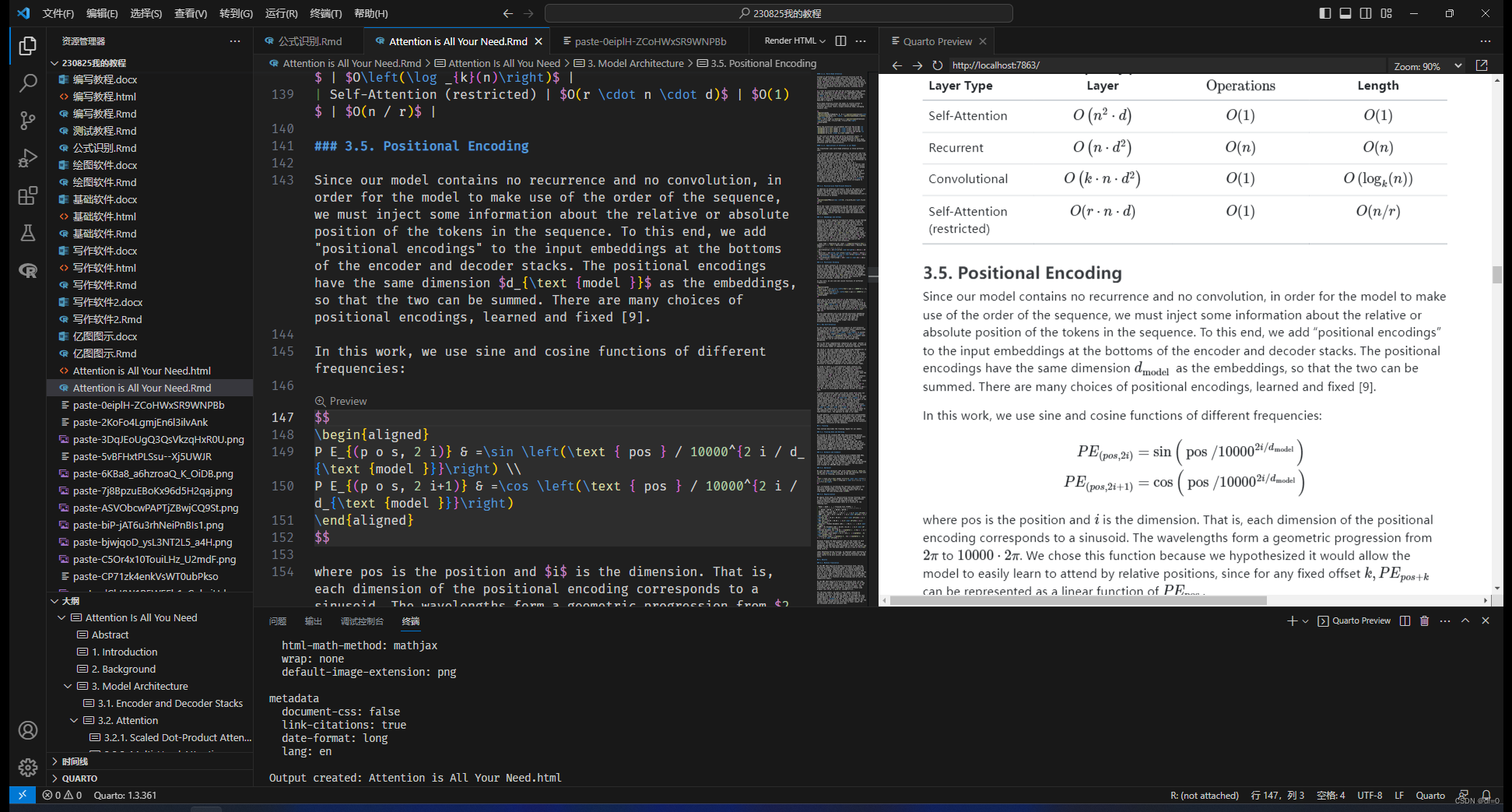
Task: Open the R extension view
Action: (28, 270)
